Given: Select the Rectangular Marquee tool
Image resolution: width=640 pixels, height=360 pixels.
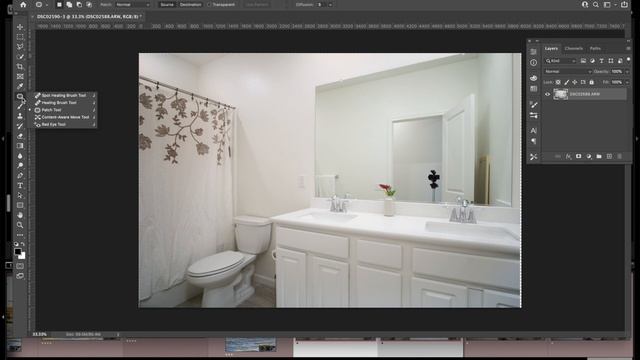Looking at the screenshot, I should [20, 37].
